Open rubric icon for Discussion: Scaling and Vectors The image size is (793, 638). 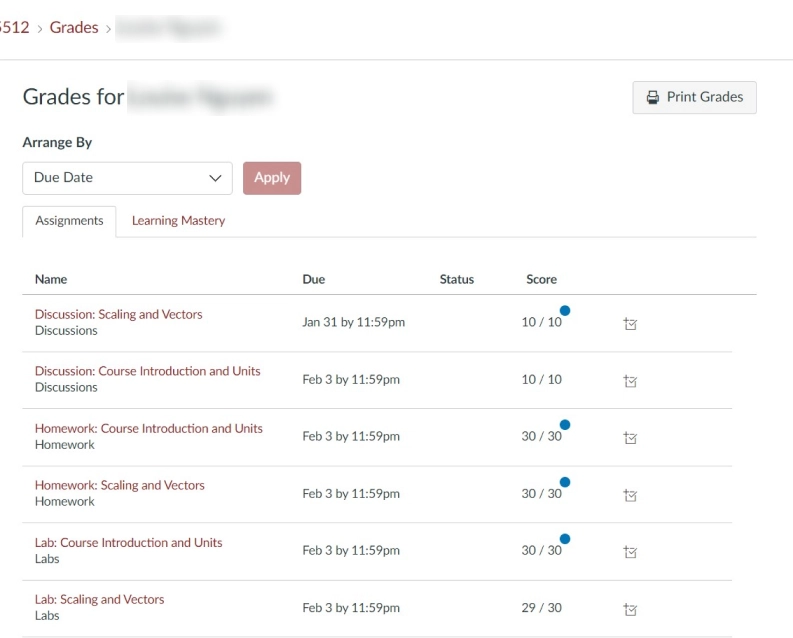[x=630, y=323]
